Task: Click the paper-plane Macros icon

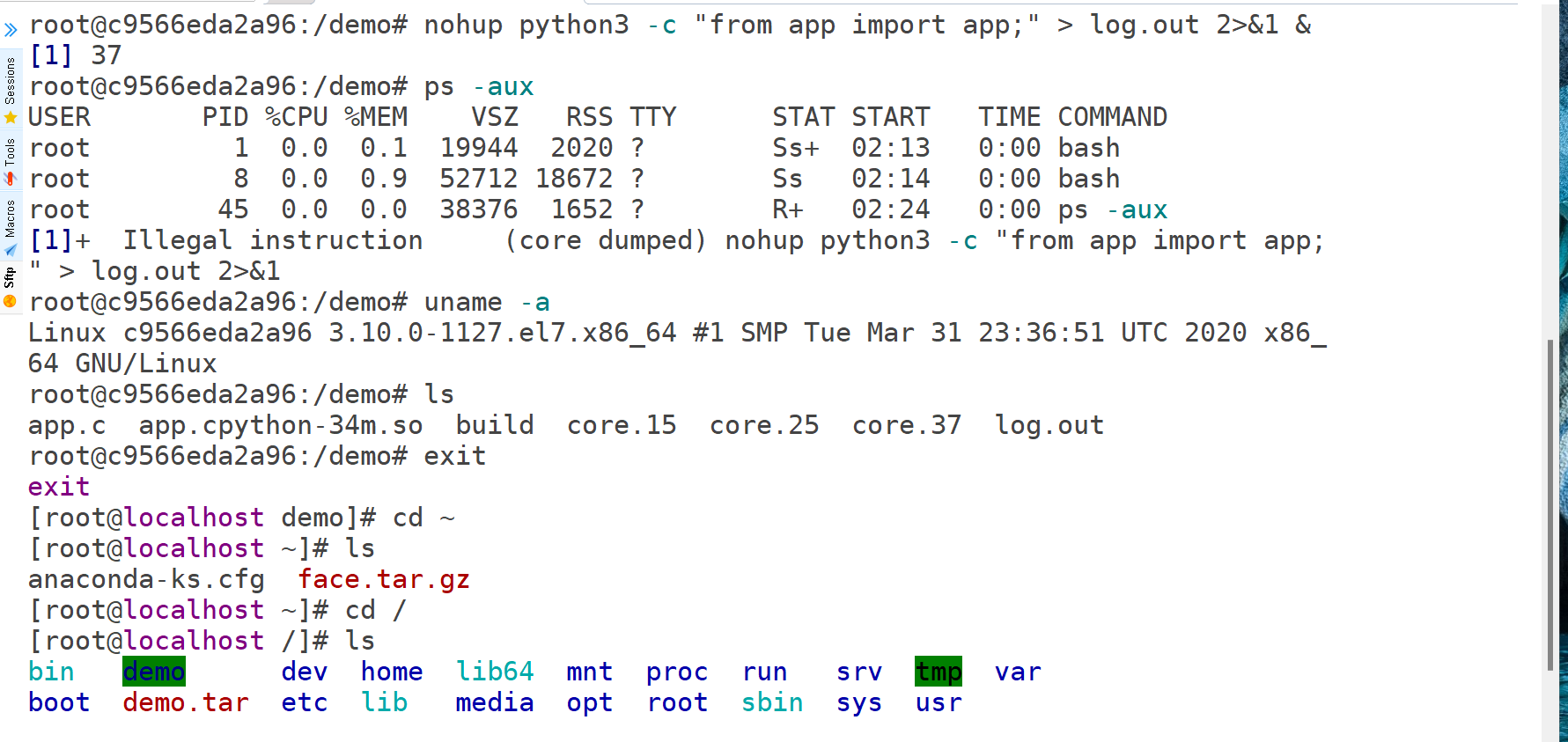Action: 10,250
